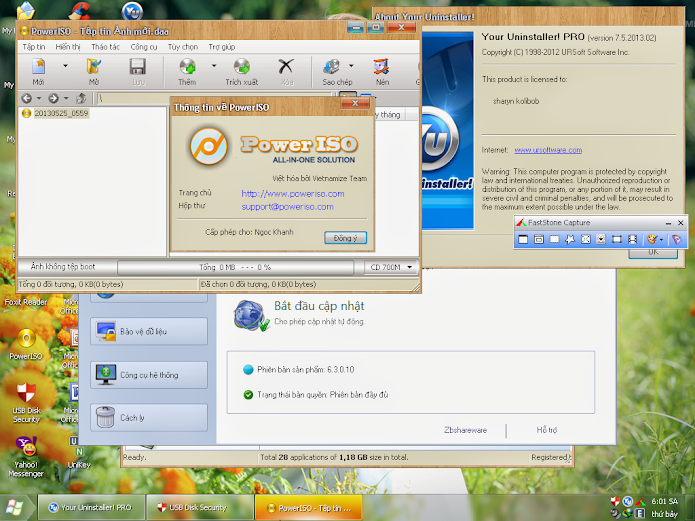
Task: Click the Forward navigation arrow in PowerISO
Action: pos(54,98)
